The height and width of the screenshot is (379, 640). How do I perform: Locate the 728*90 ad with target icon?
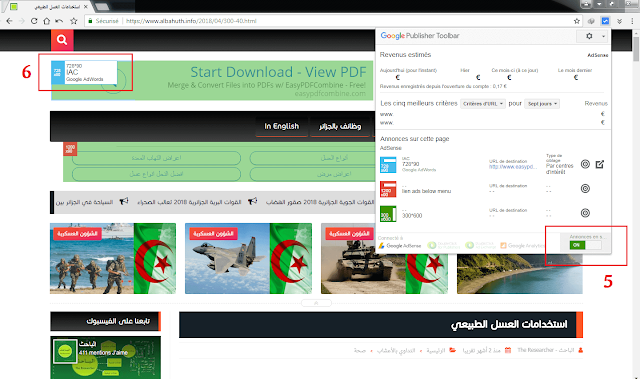coord(585,164)
